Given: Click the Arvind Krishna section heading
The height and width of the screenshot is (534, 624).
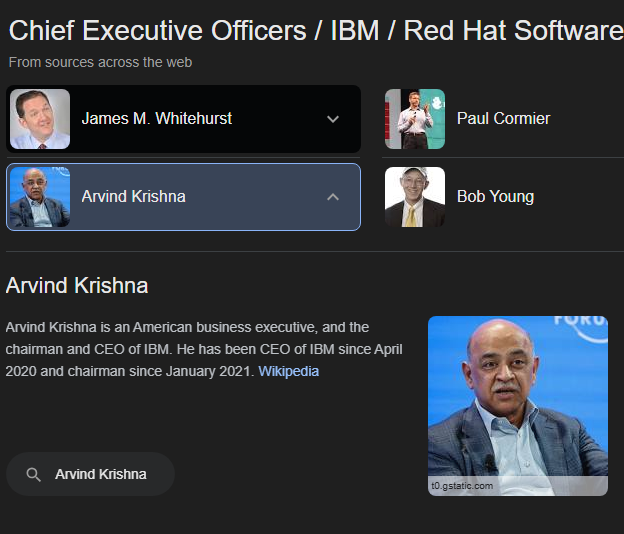Looking at the screenshot, I should tap(77, 286).
